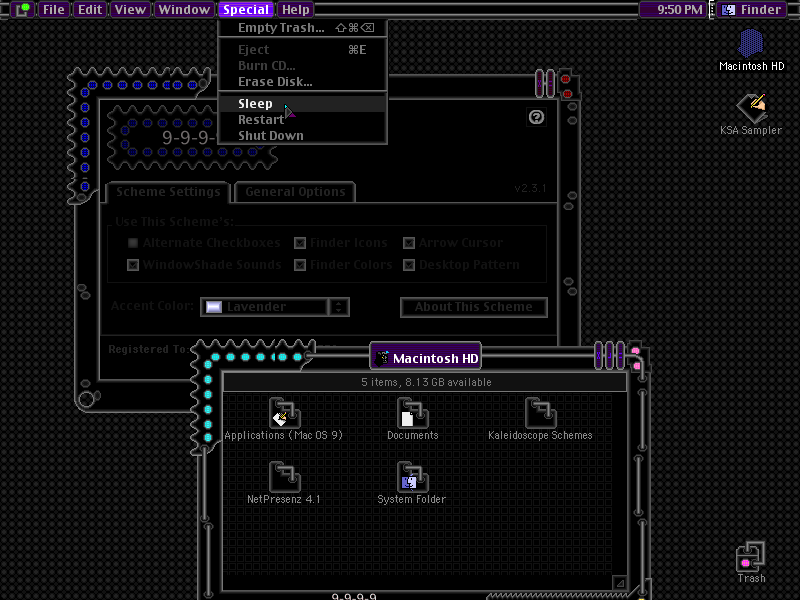Toggle the Finder Icons checkbox

pos(300,243)
